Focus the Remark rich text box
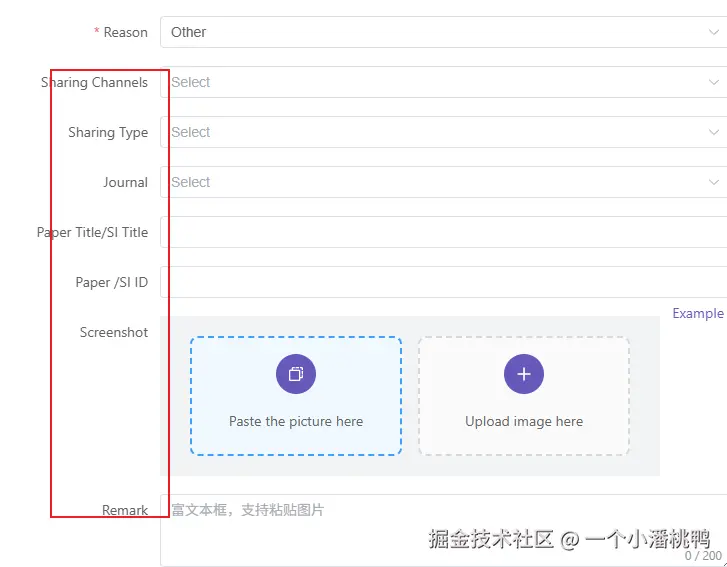727x567 pixels. (x=444, y=530)
